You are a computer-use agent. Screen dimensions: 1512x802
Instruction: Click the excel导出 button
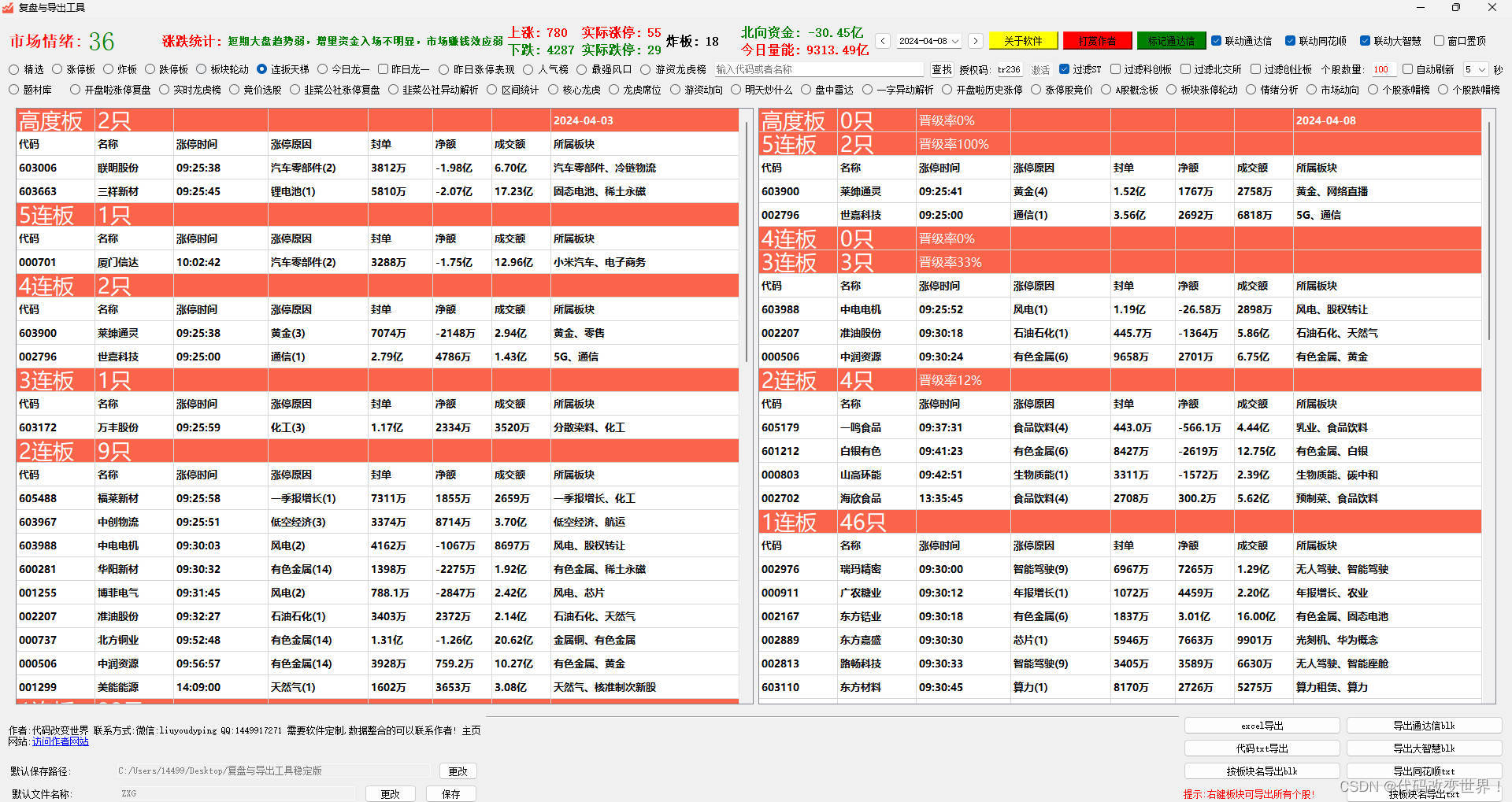point(1262,726)
